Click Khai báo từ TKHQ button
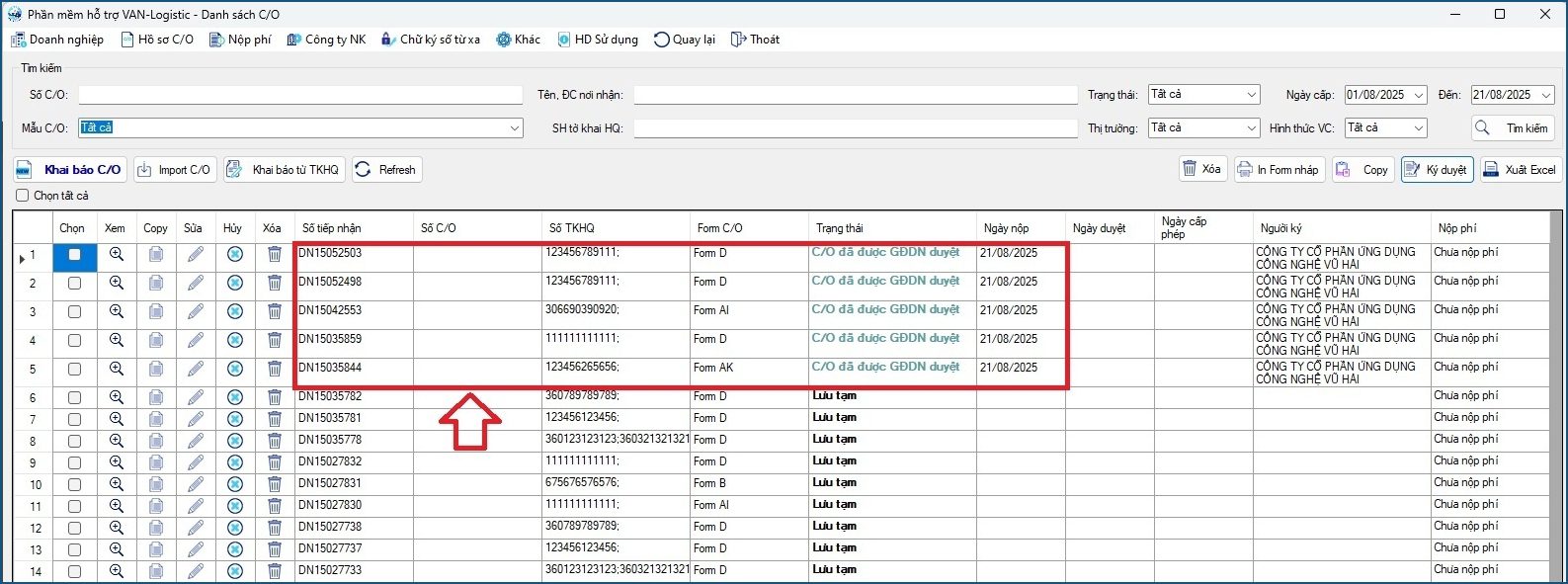This screenshot has width=1568, height=584. (x=284, y=170)
